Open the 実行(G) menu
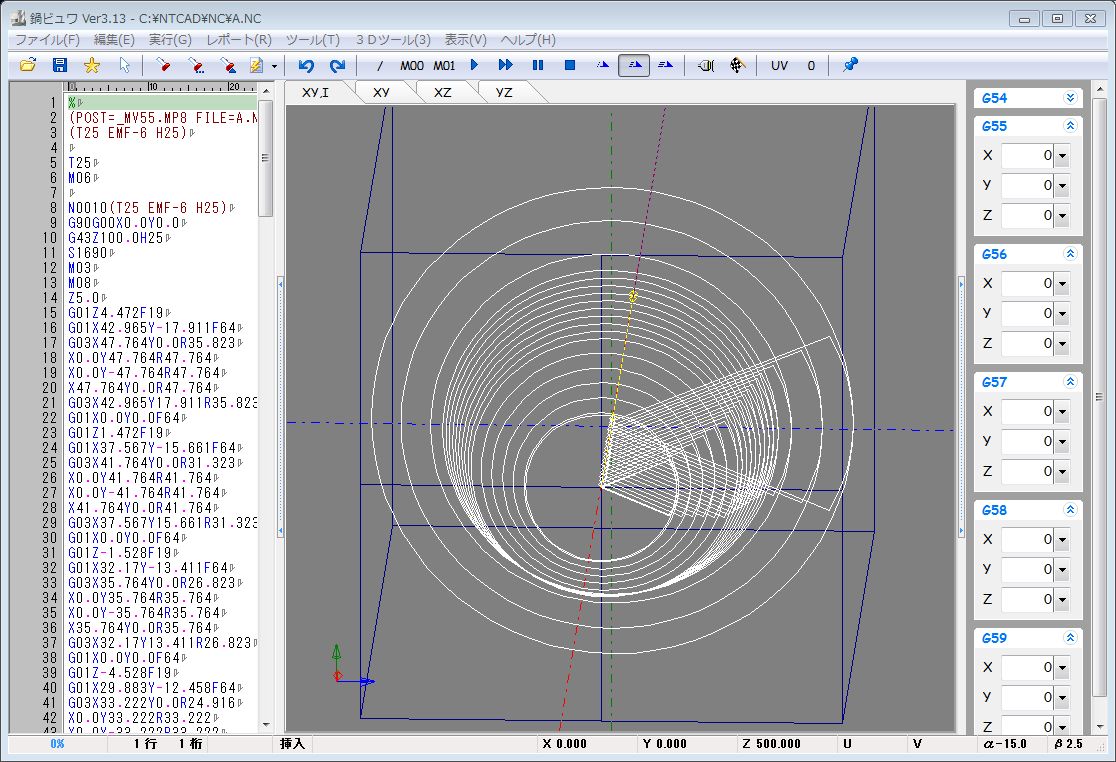This screenshot has height=762, width=1116. (170, 40)
